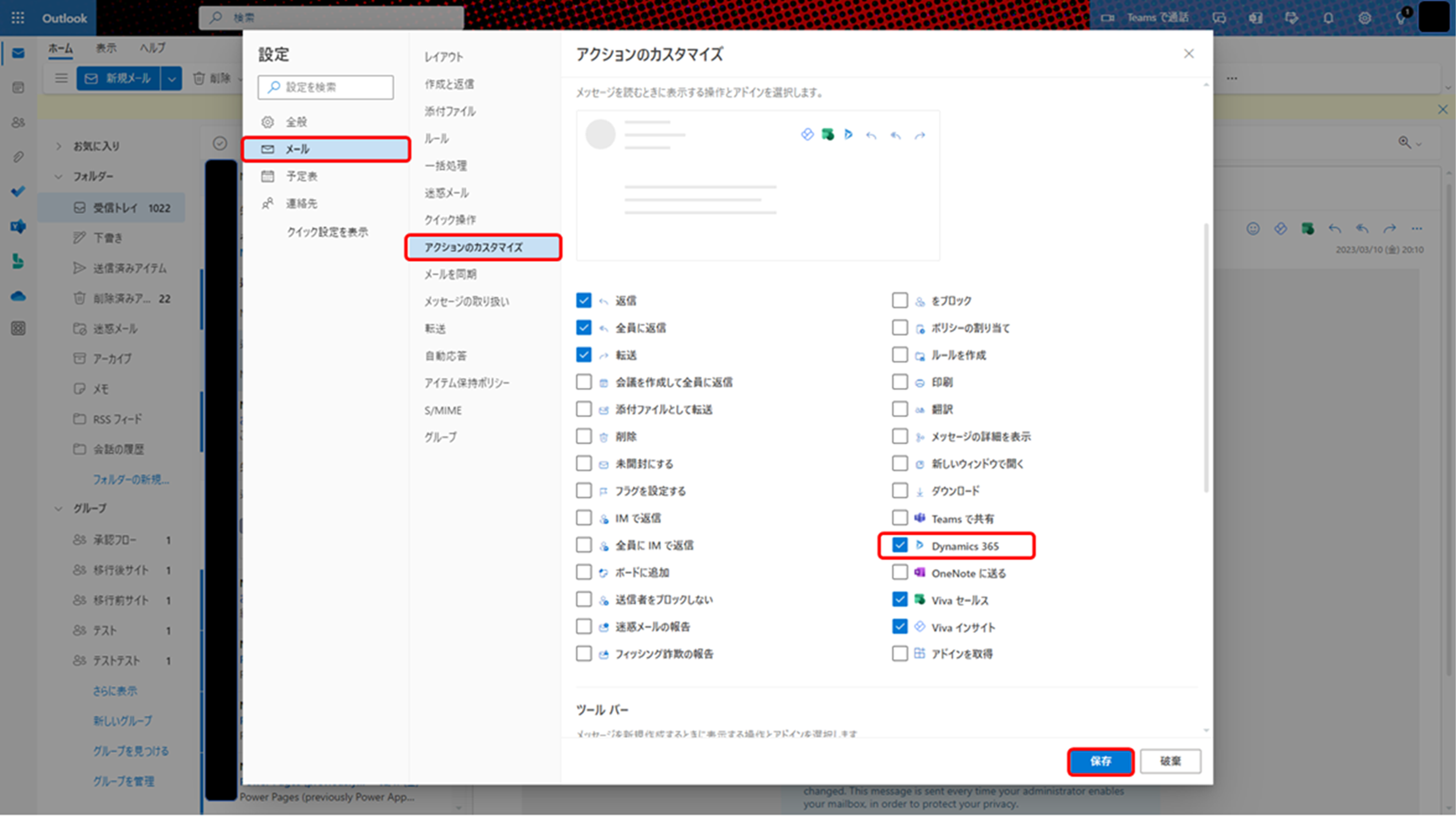Uncheck the 返信 checkbox
The width and height of the screenshot is (1456, 816).
click(x=583, y=300)
